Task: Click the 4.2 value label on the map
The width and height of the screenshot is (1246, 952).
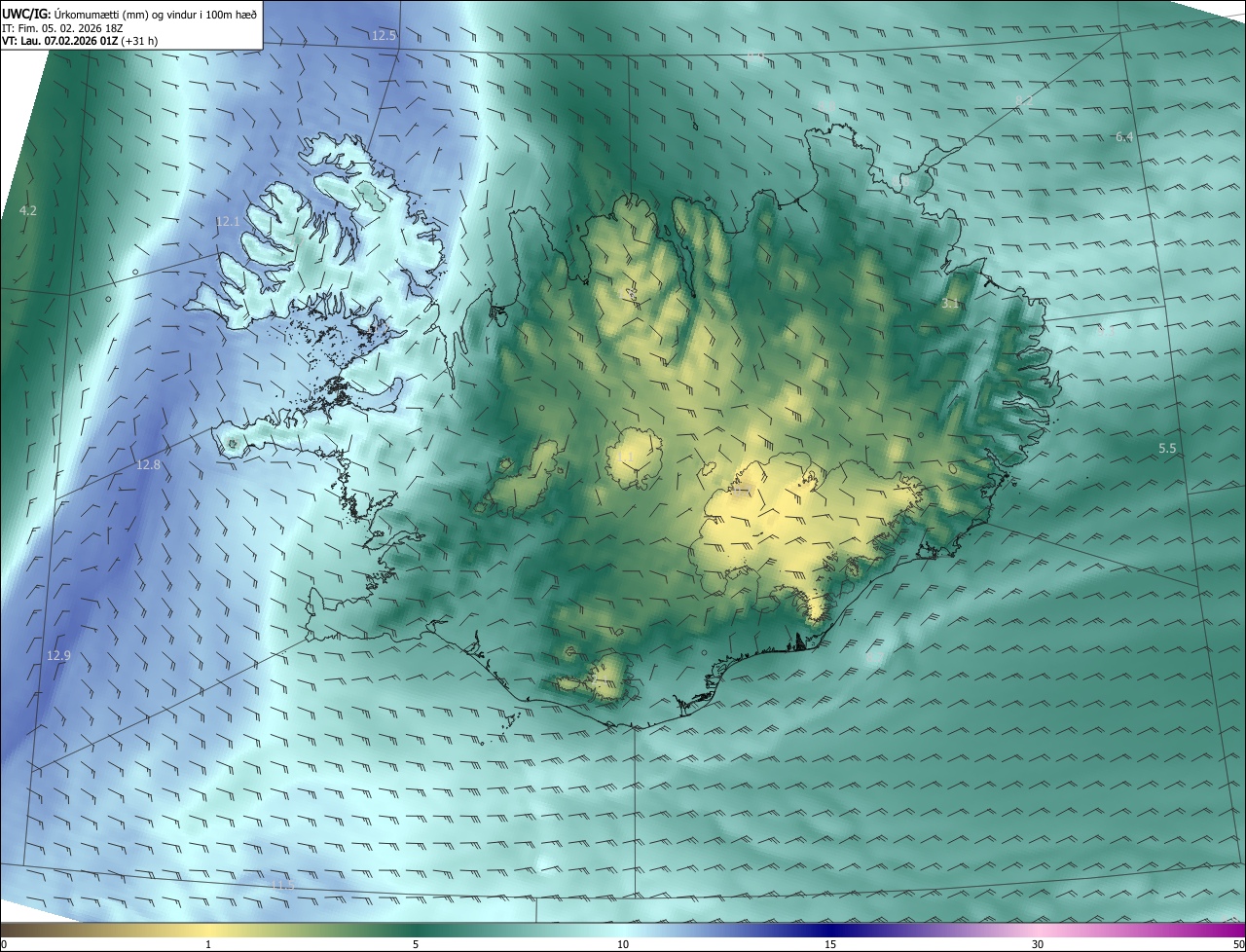Action: (x=28, y=210)
